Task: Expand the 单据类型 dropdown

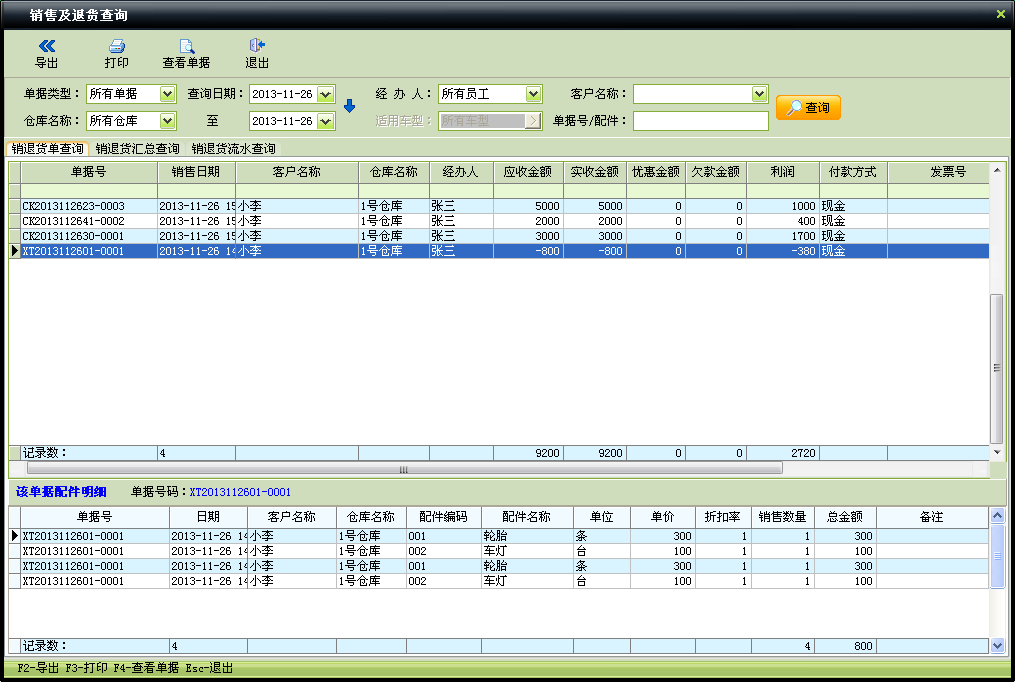Action: [167, 94]
